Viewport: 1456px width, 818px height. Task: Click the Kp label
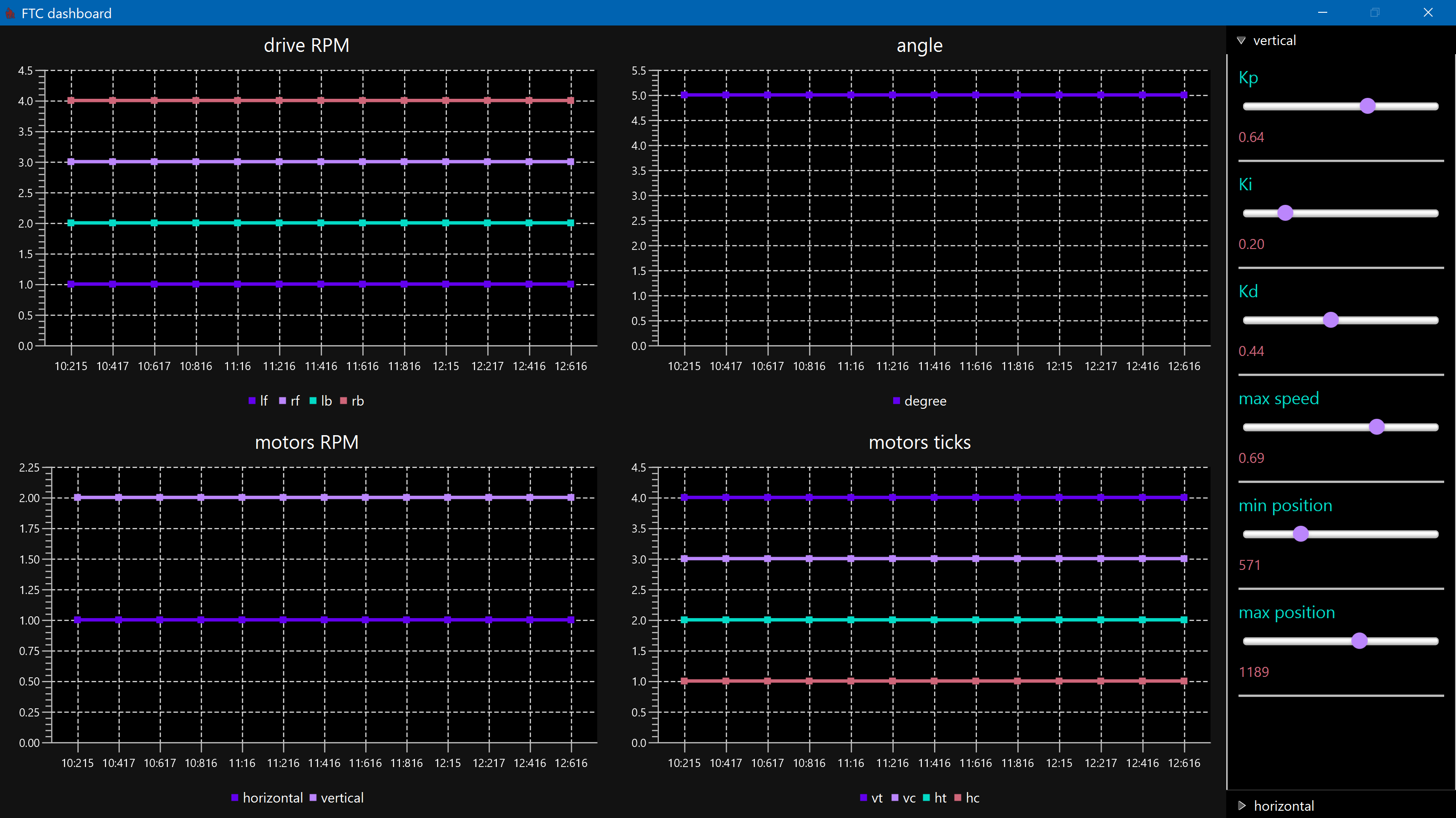coord(1248,78)
